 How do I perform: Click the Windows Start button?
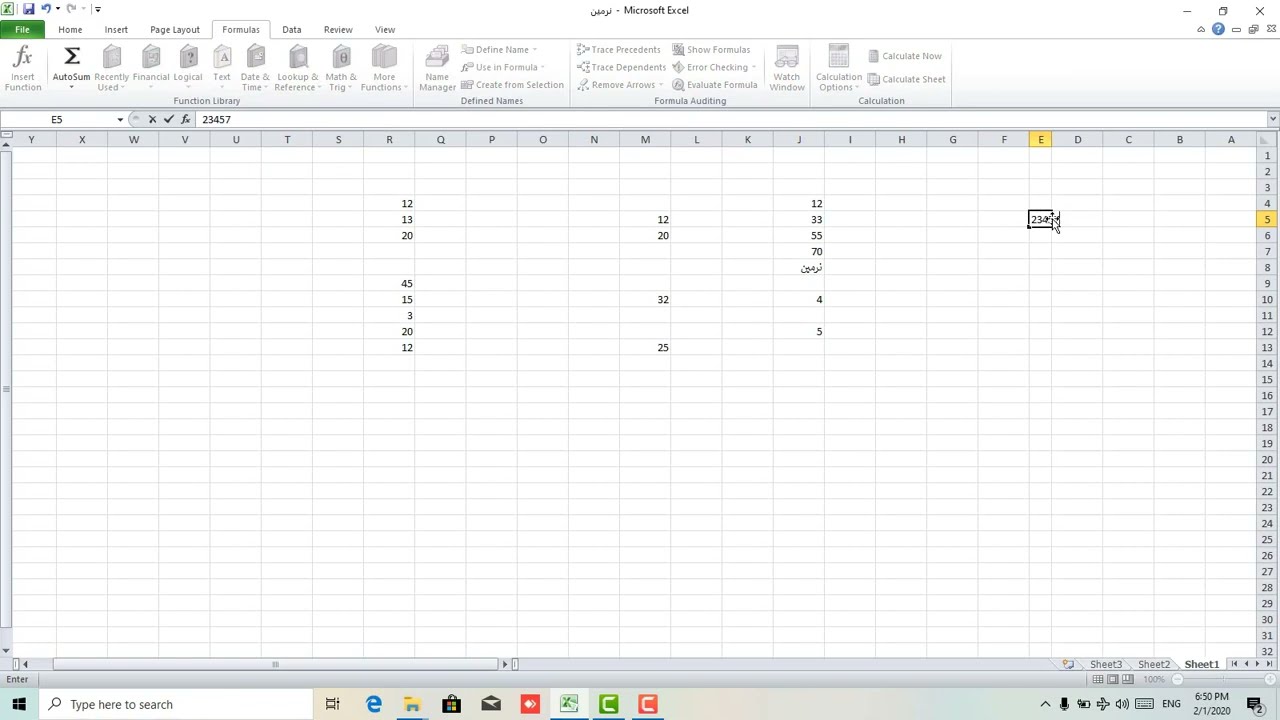[x=19, y=704]
